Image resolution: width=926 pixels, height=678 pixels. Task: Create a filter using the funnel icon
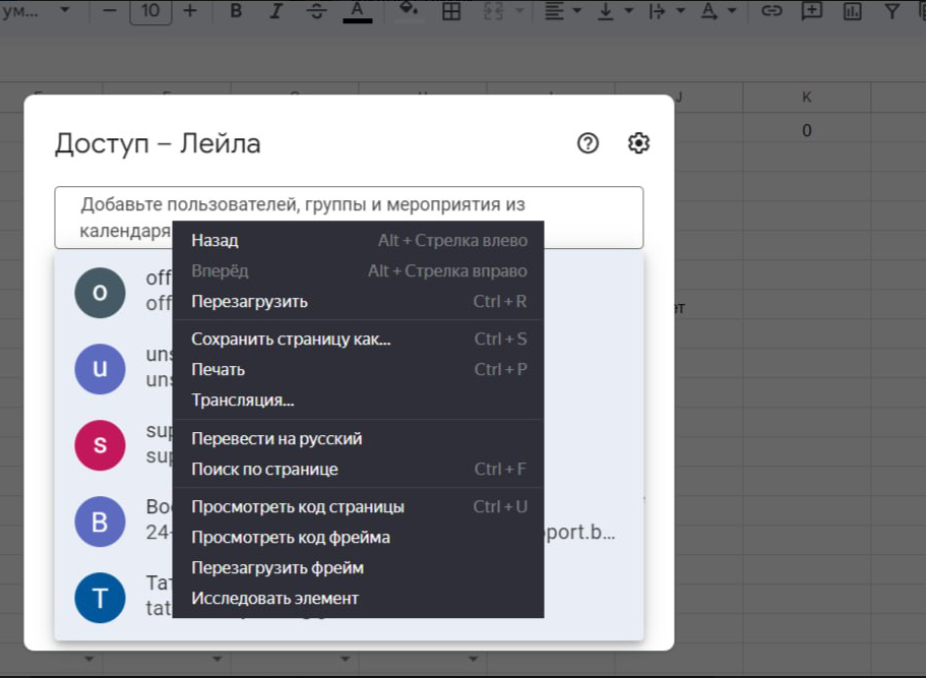pyautogui.click(x=892, y=11)
